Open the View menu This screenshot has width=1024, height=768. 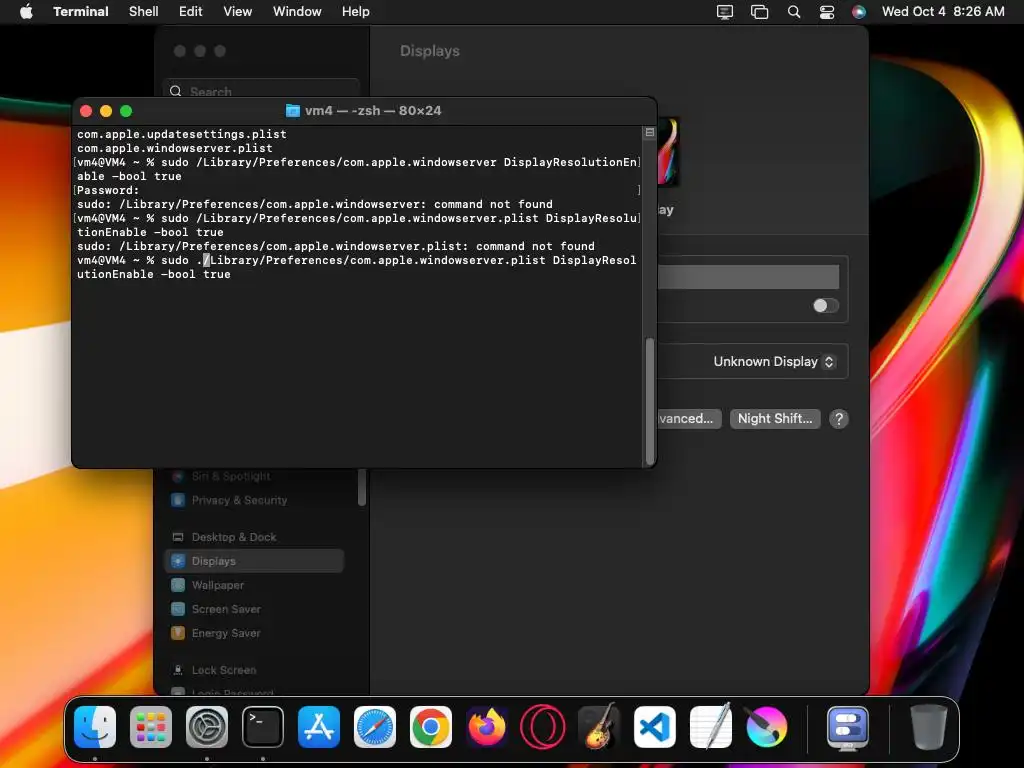point(238,12)
